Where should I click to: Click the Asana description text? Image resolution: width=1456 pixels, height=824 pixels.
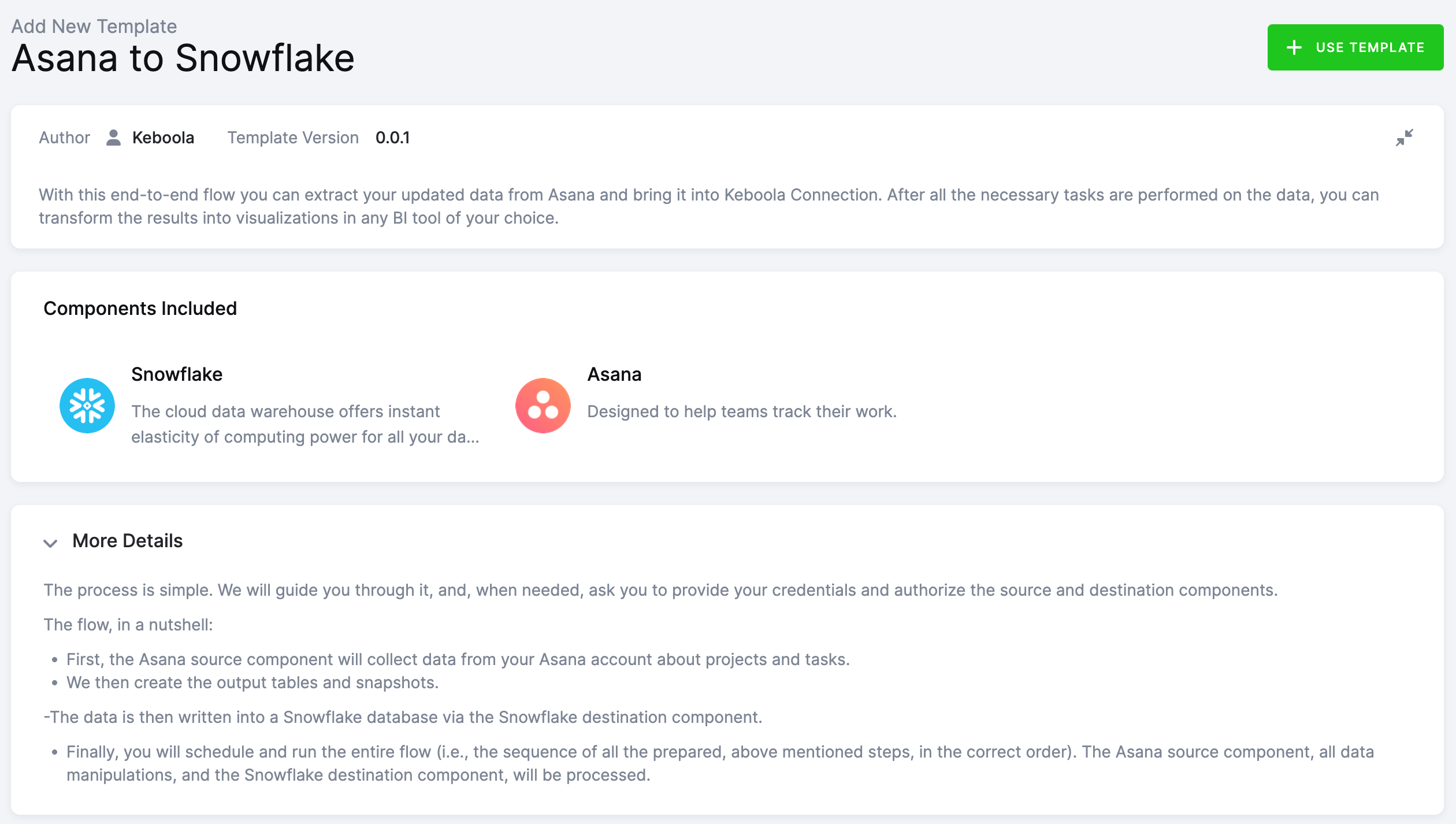(x=741, y=411)
